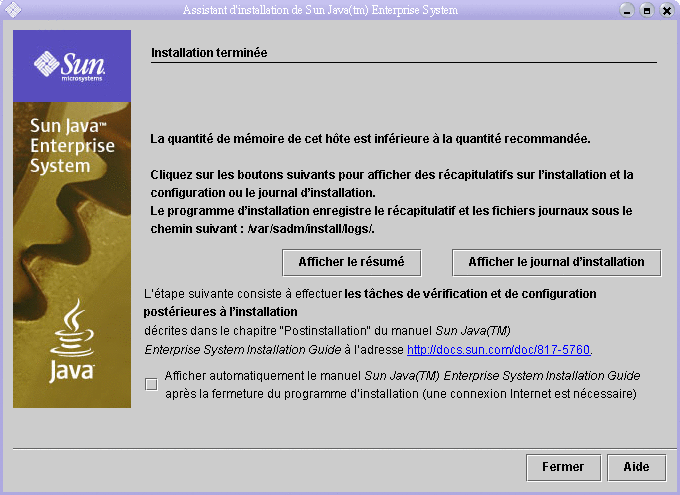Close the window using title bar X
Image resolution: width=680 pixels, height=495 pixels.
click(x=667, y=10)
